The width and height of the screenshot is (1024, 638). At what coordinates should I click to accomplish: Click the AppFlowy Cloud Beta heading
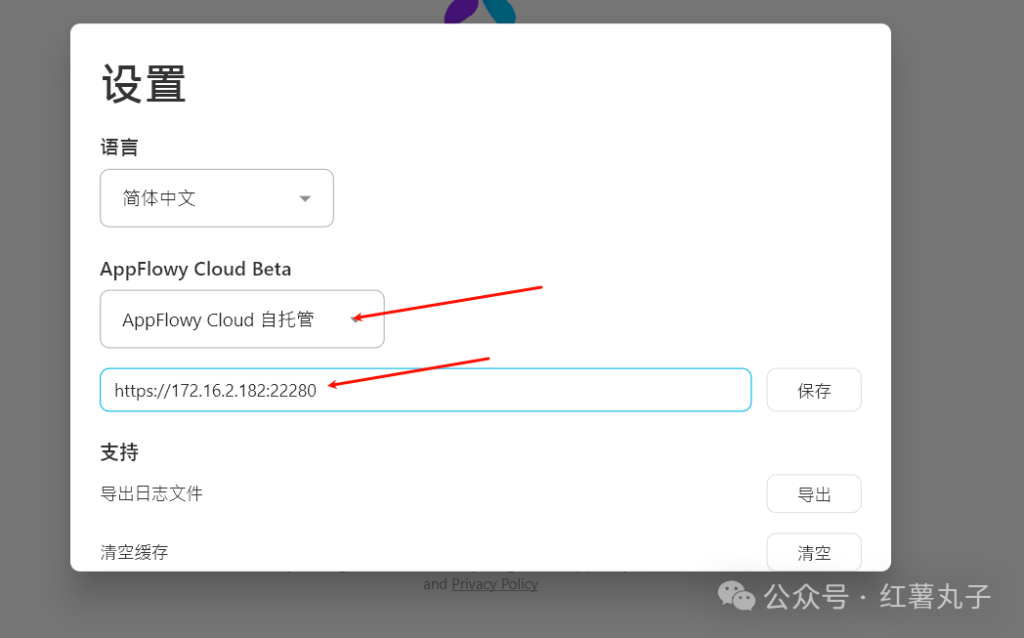[195, 268]
